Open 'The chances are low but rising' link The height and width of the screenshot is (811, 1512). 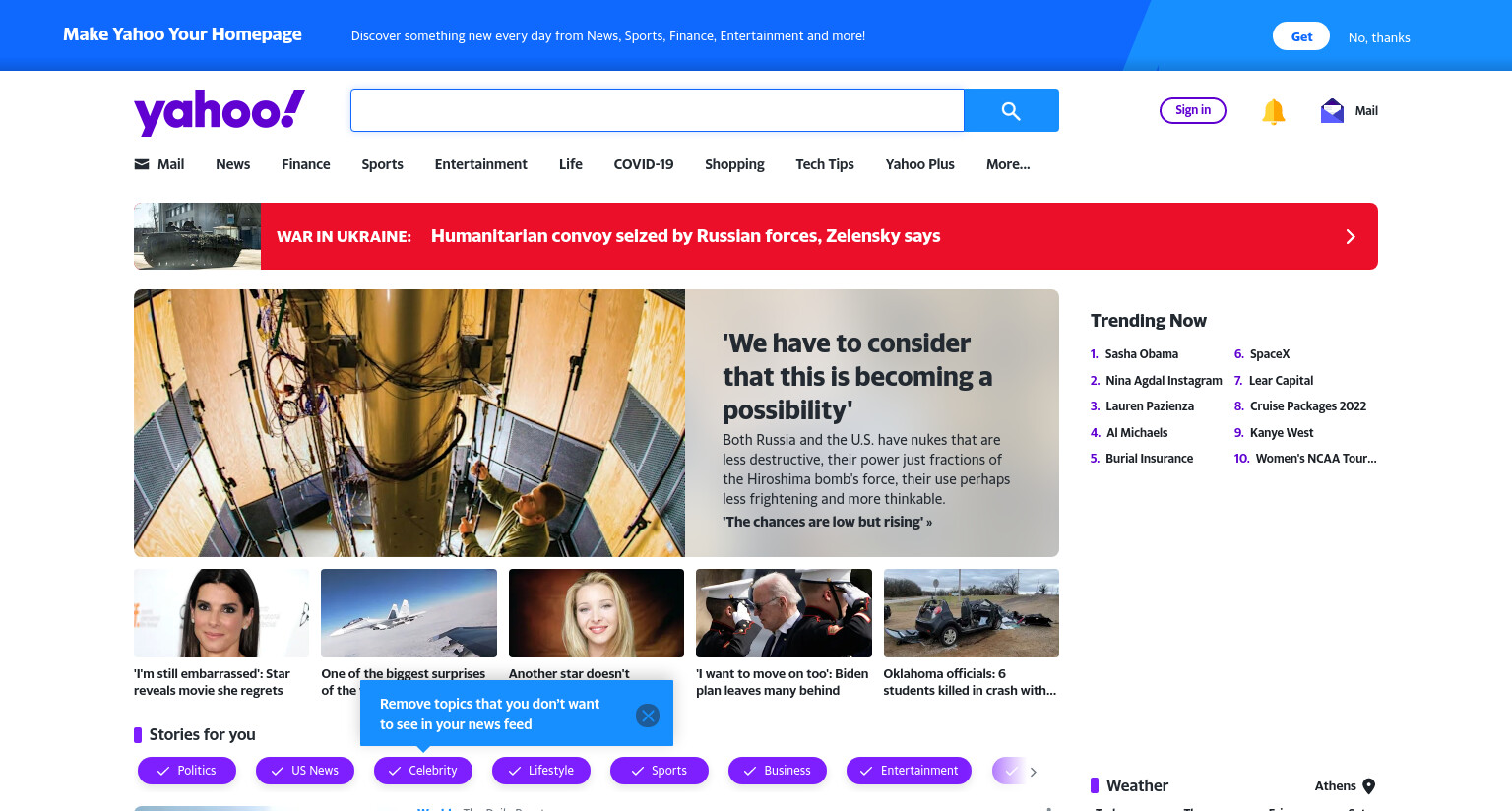pyautogui.click(x=827, y=522)
